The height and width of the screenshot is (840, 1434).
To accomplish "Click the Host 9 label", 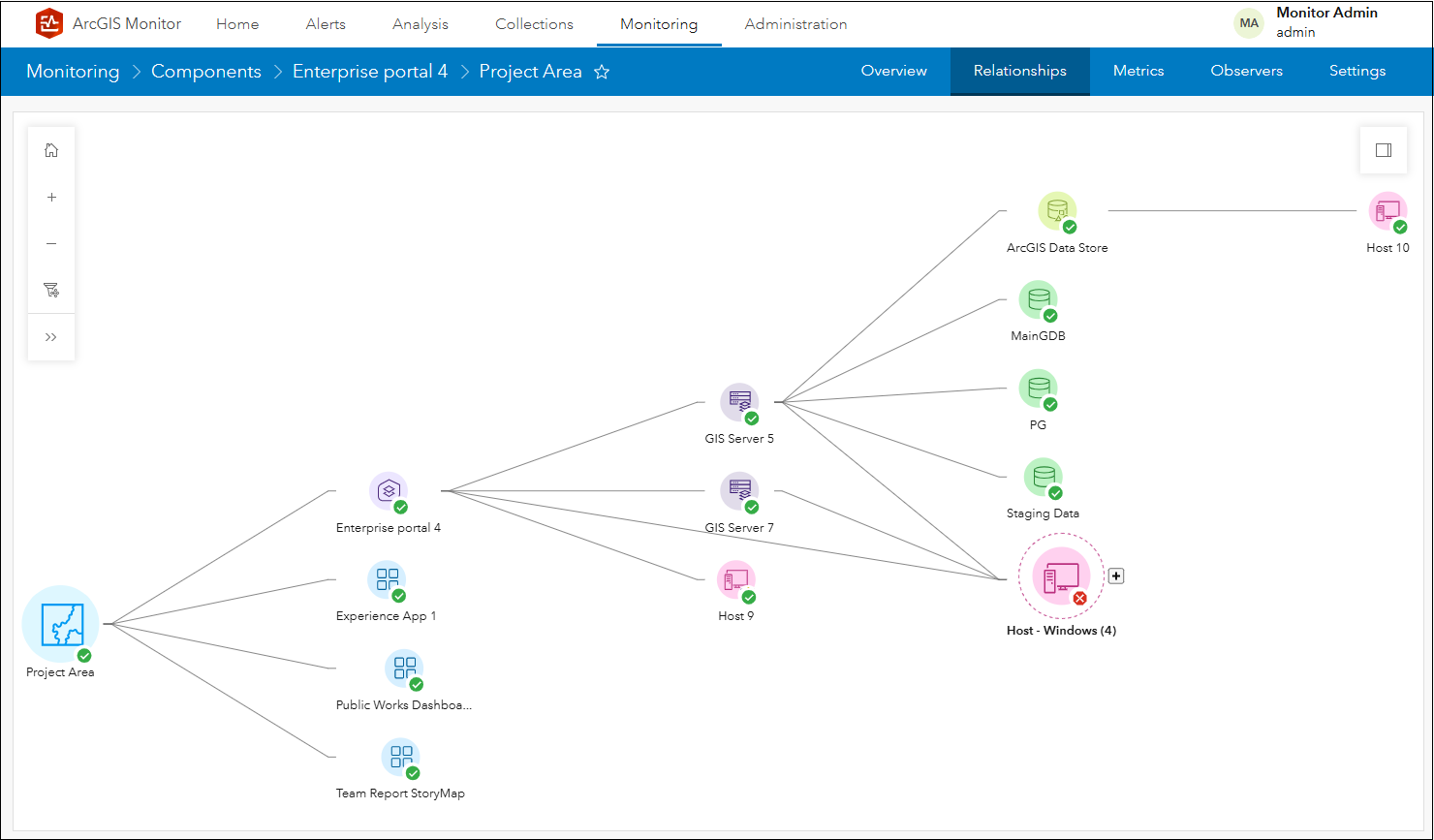I will 736,616.
